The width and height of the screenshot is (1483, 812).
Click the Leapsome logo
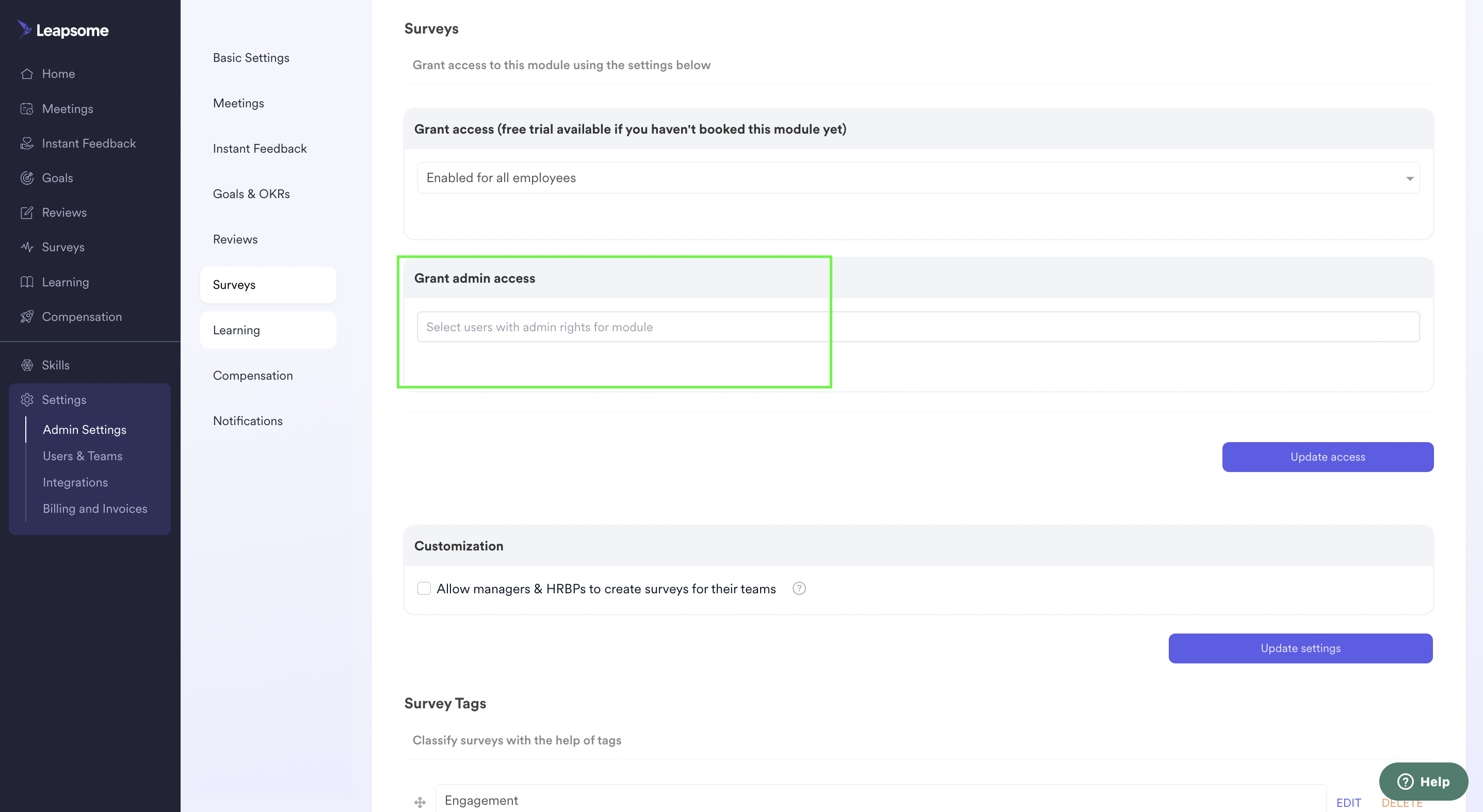click(63, 30)
